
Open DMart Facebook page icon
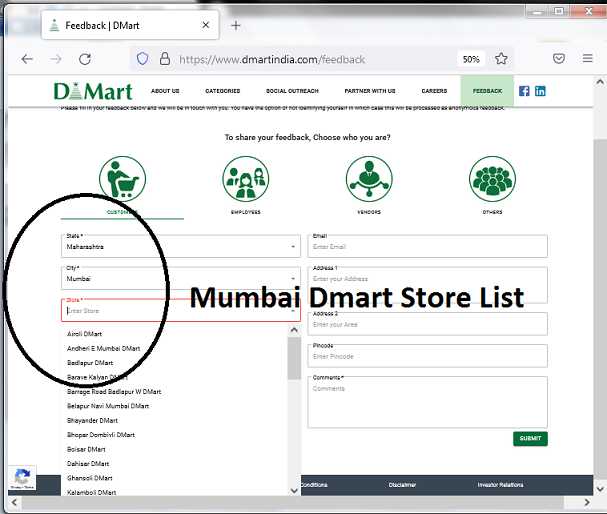click(x=524, y=91)
